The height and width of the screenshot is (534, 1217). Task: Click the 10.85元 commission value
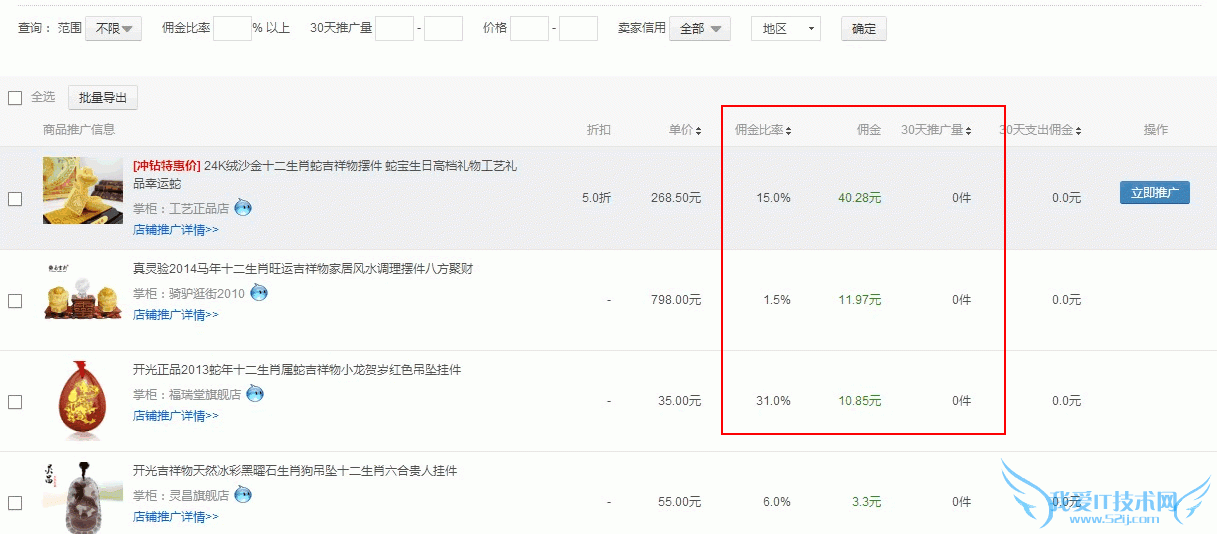(x=859, y=401)
